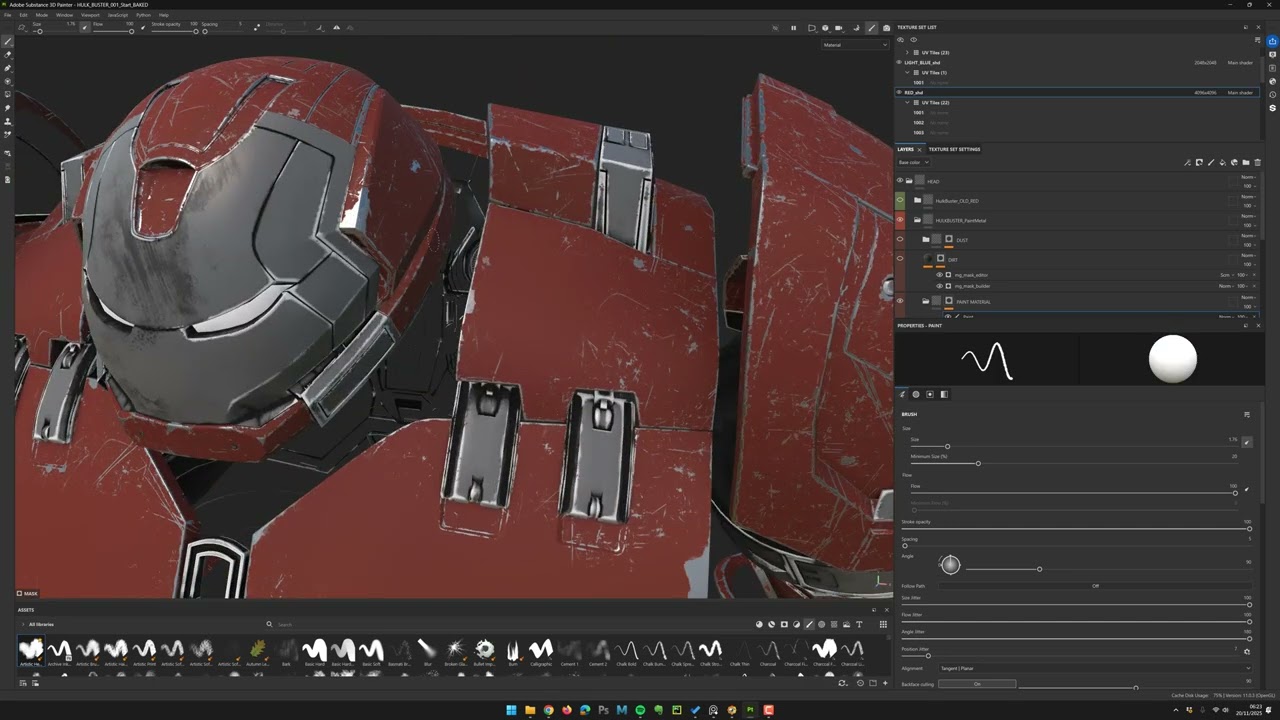Open the Base color channel dropdown
Viewport: 1280px width, 720px height.
pyautogui.click(x=914, y=162)
